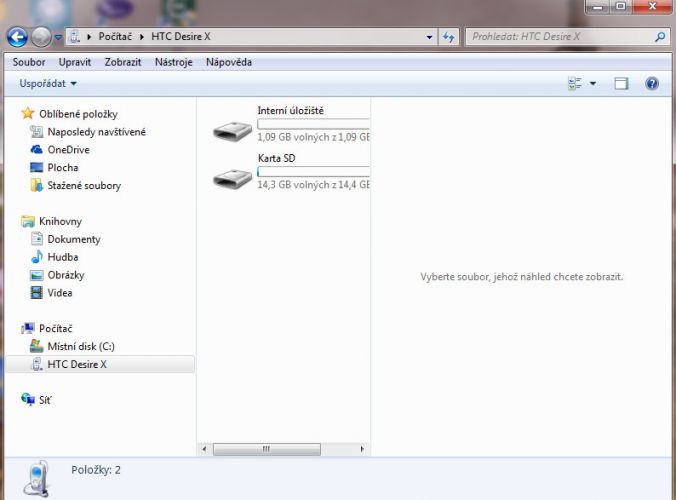Click the horizontal scrollbar right arrow

click(x=362, y=449)
